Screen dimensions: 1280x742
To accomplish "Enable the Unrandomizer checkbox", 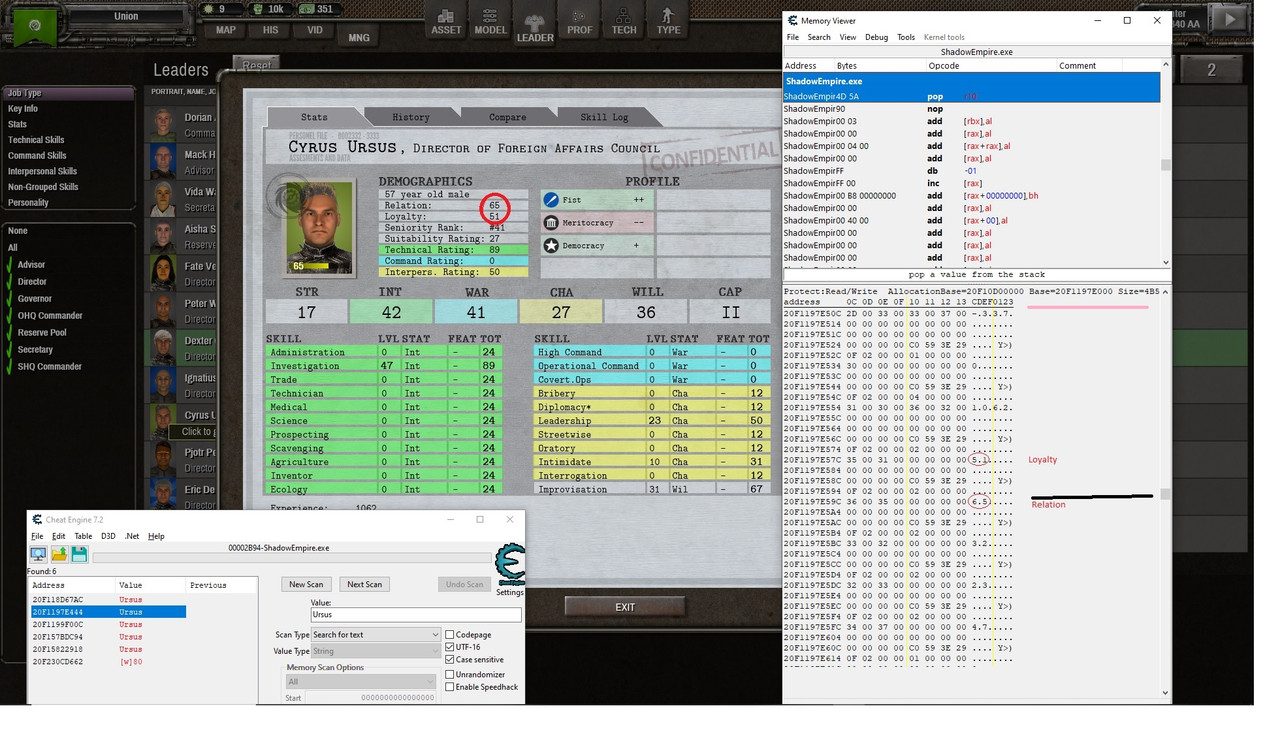I will click(x=450, y=675).
